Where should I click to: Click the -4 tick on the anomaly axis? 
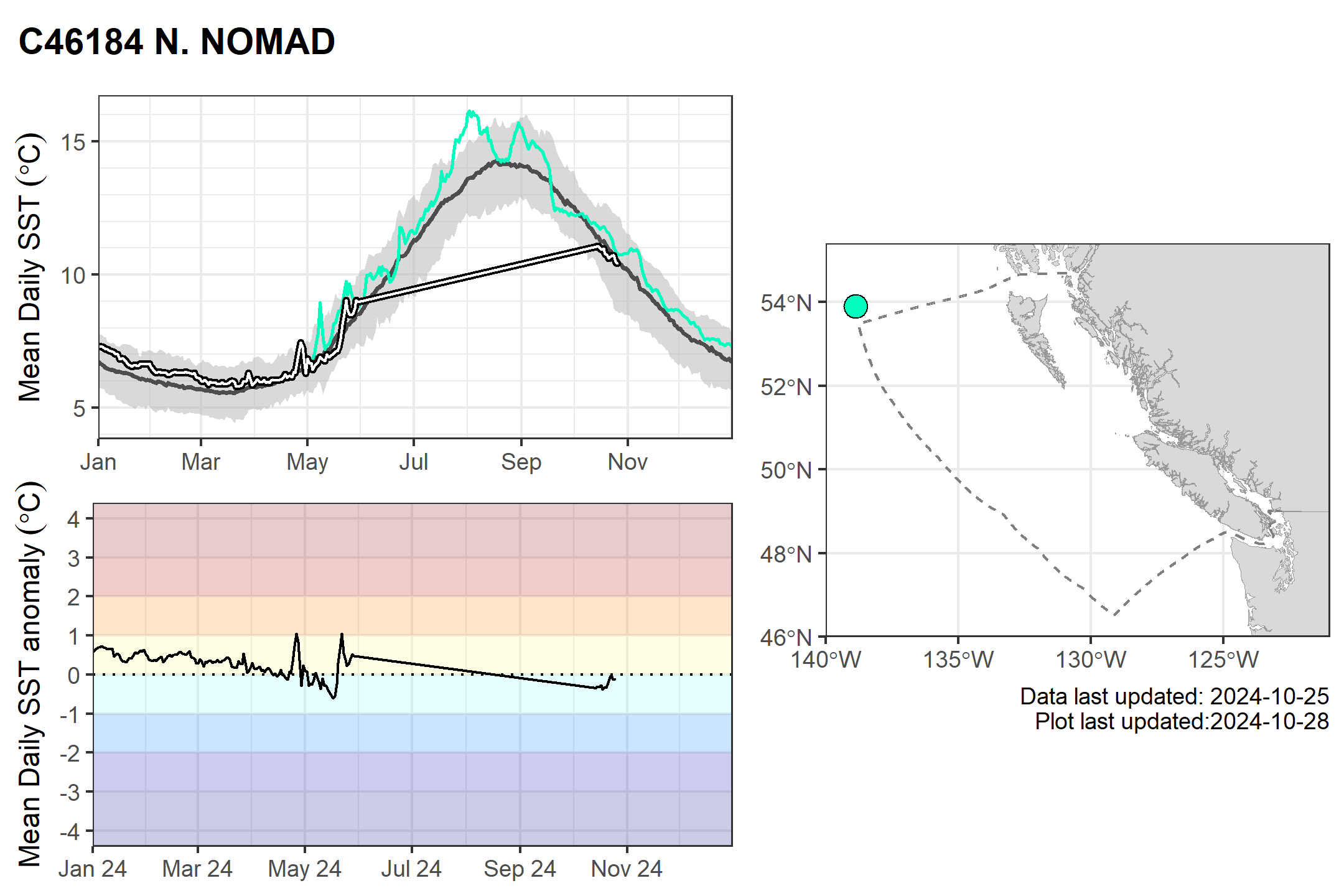click(70, 831)
